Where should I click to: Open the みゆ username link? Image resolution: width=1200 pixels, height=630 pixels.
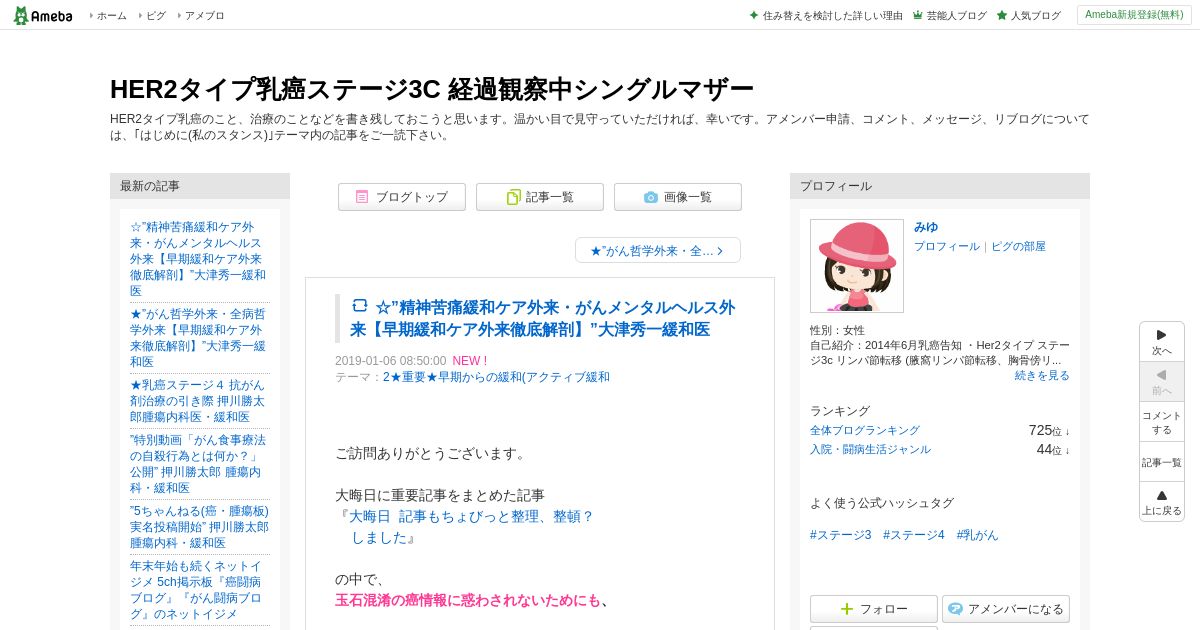click(926, 227)
